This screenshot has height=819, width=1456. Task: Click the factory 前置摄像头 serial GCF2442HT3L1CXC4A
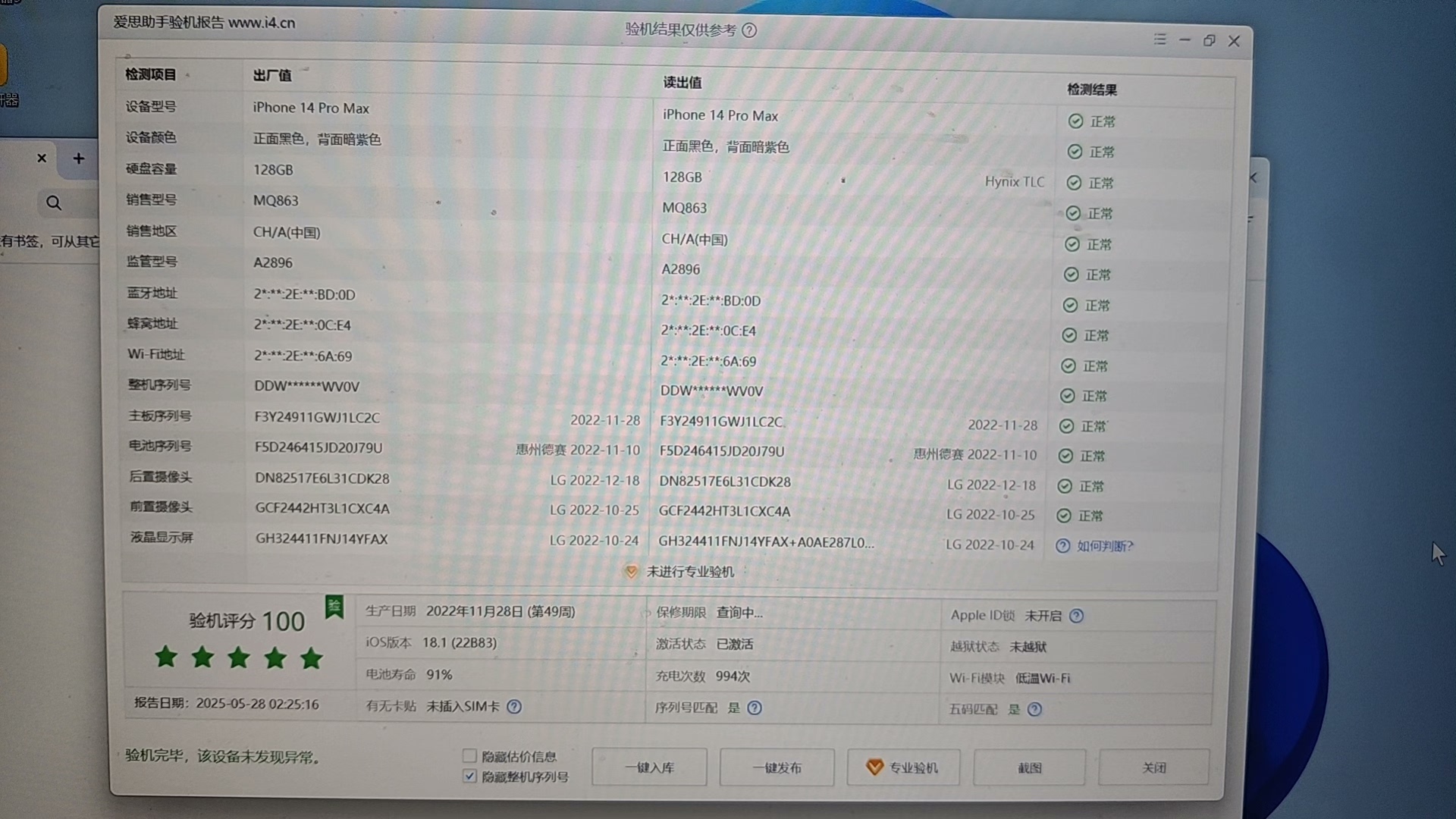322,508
